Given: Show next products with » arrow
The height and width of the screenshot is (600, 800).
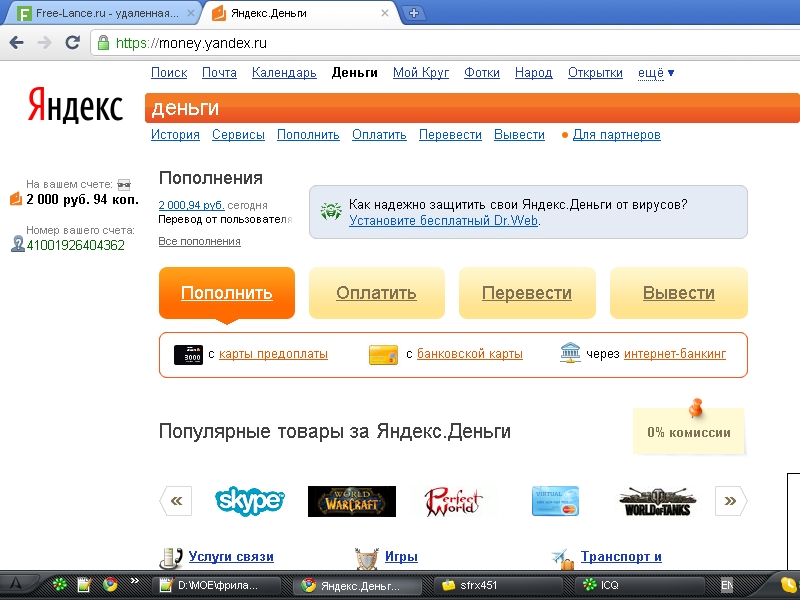Looking at the screenshot, I should coord(731,501).
